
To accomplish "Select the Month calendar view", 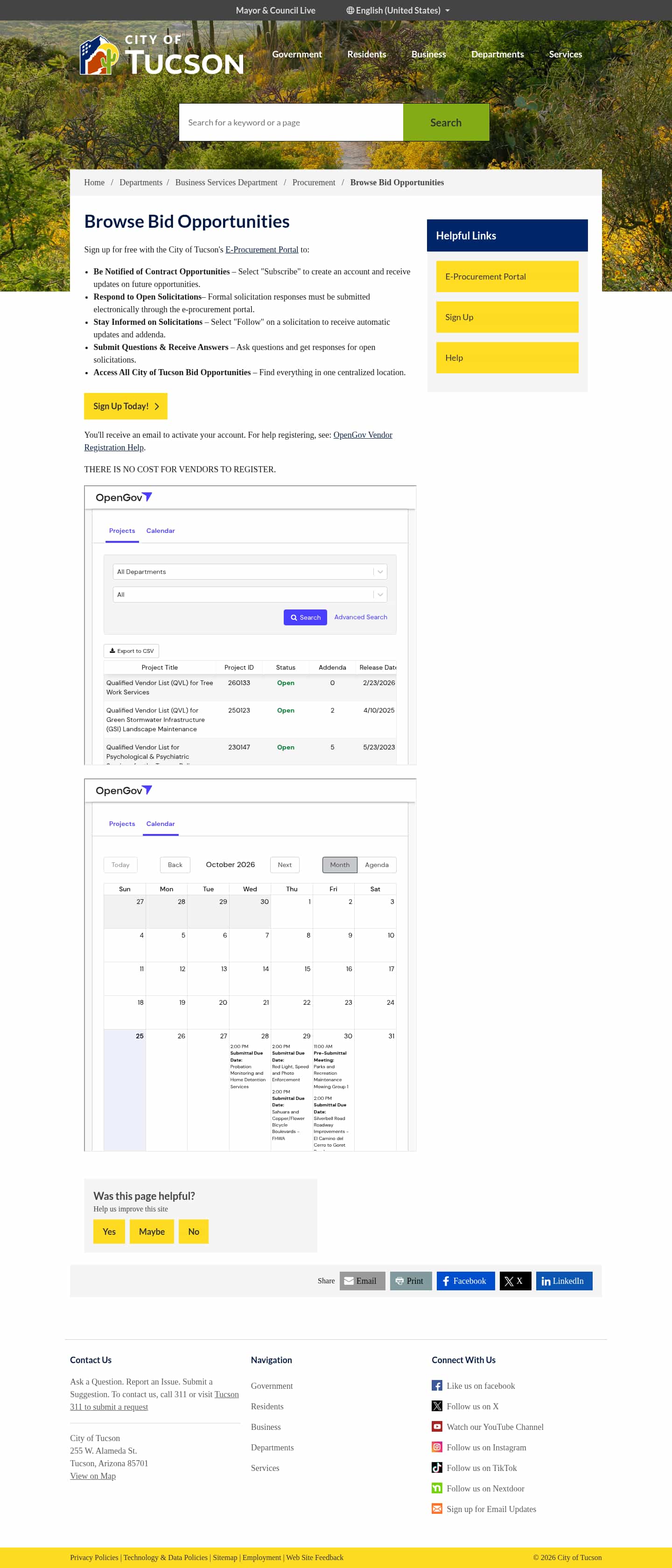I will (x=340, y=865).
